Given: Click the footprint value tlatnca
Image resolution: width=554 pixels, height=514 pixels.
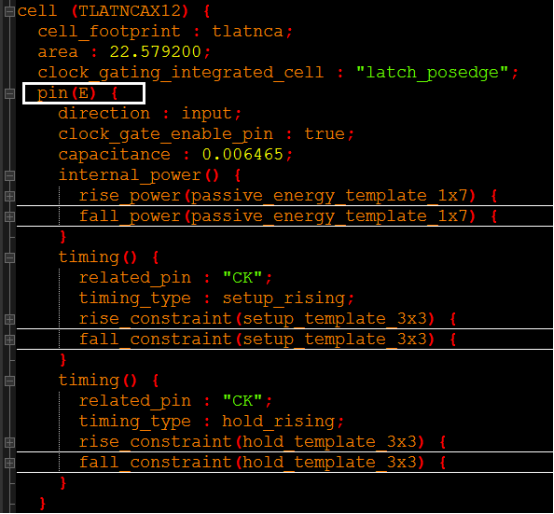Looking at the screenshot, I should [x=248, y=31].
